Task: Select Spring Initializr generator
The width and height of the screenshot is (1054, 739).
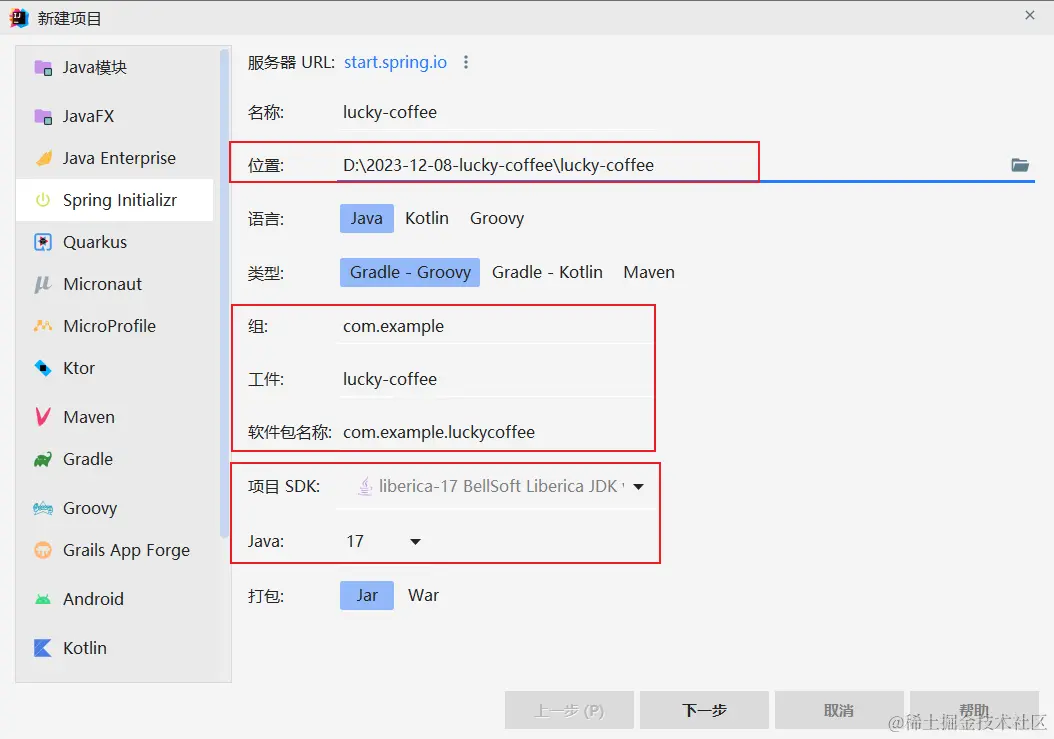Action: click(x=115, y=200)
